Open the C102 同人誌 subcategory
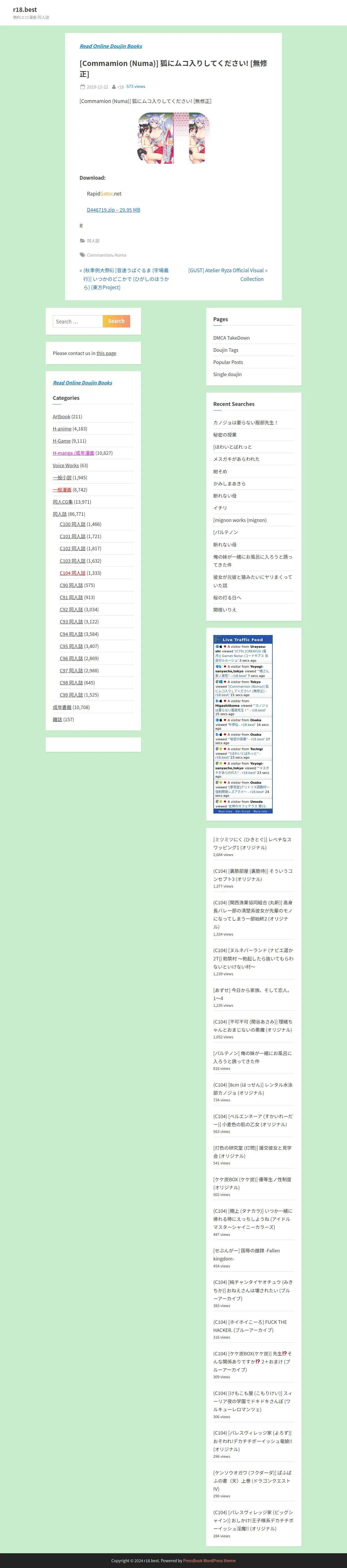 pyautogui.click(x=73, y=549)
